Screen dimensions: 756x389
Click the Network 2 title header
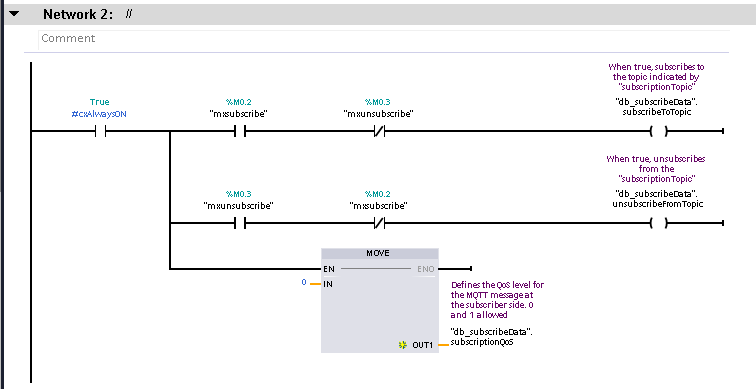tap(78, 14)
